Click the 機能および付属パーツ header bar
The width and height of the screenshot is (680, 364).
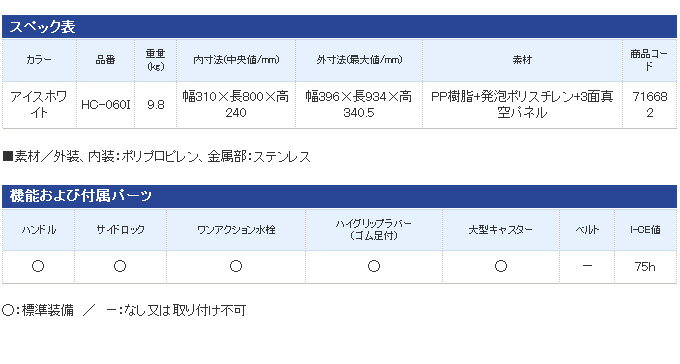pyautogui.click(x=339, y=196)
